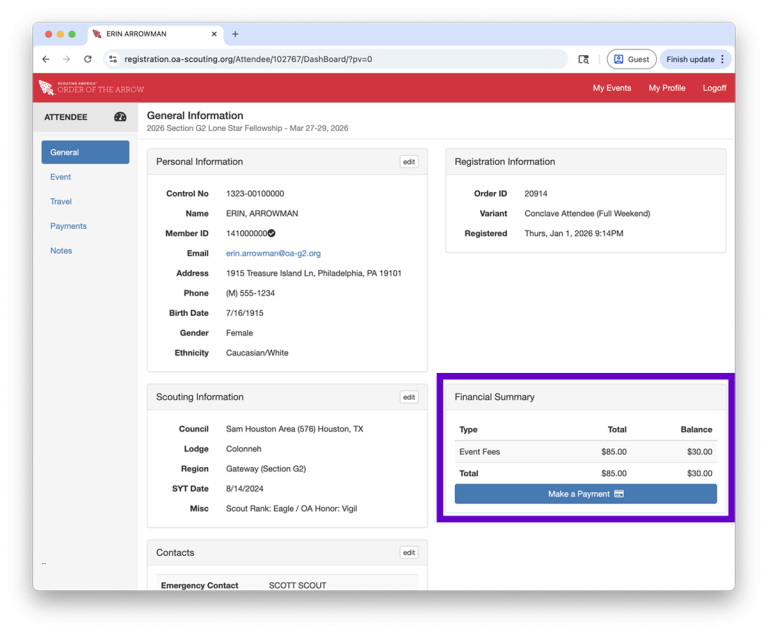Click the media cast icon in toolbar
Image resolution: width=768 pixels, height=634 pixels.
(x=584, y=59)
